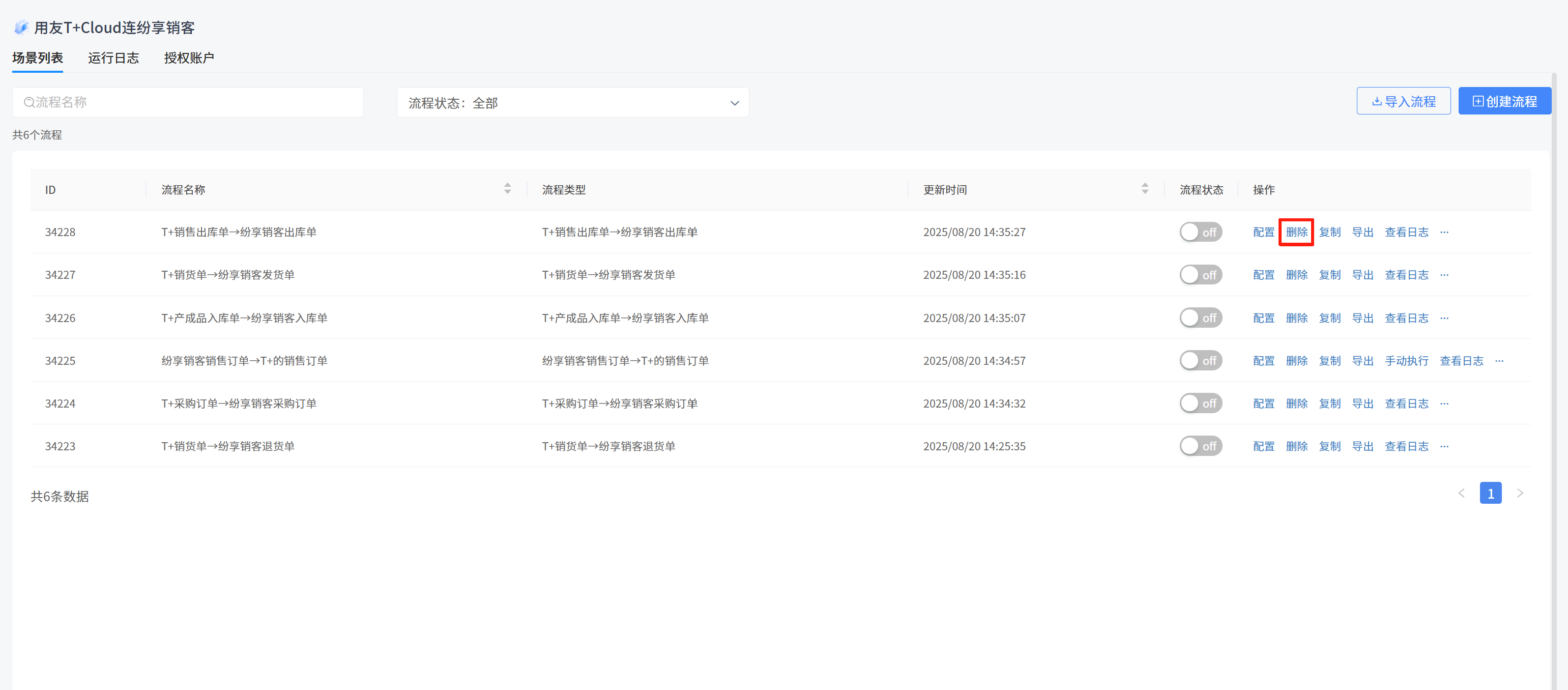Screen dimensions: 1568x690
Task: Click 删除 for flow 34226
Action: (x=1296, y=318)
